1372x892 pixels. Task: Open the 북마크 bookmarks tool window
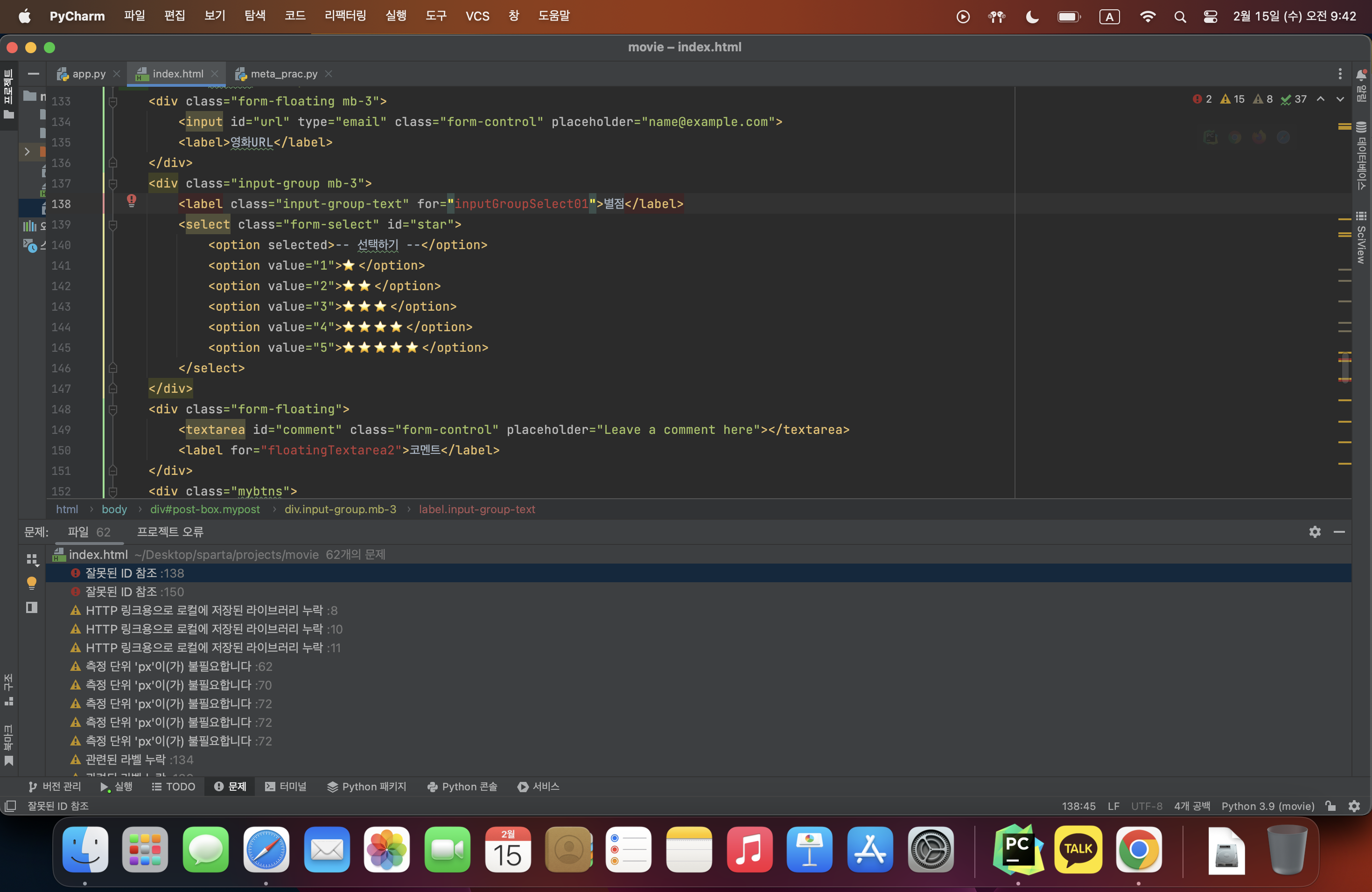click(9, 745)
